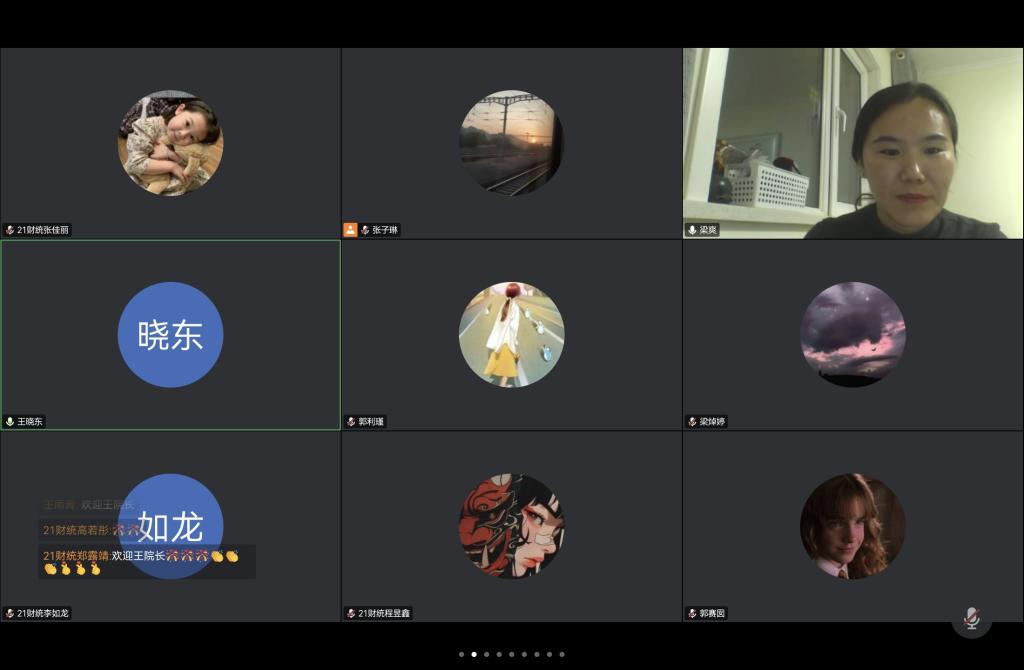This screenshot has height=670, width=1024.
Task: Click 21财统程昱鑫's red mask avatar
Action: click(511, 525)
